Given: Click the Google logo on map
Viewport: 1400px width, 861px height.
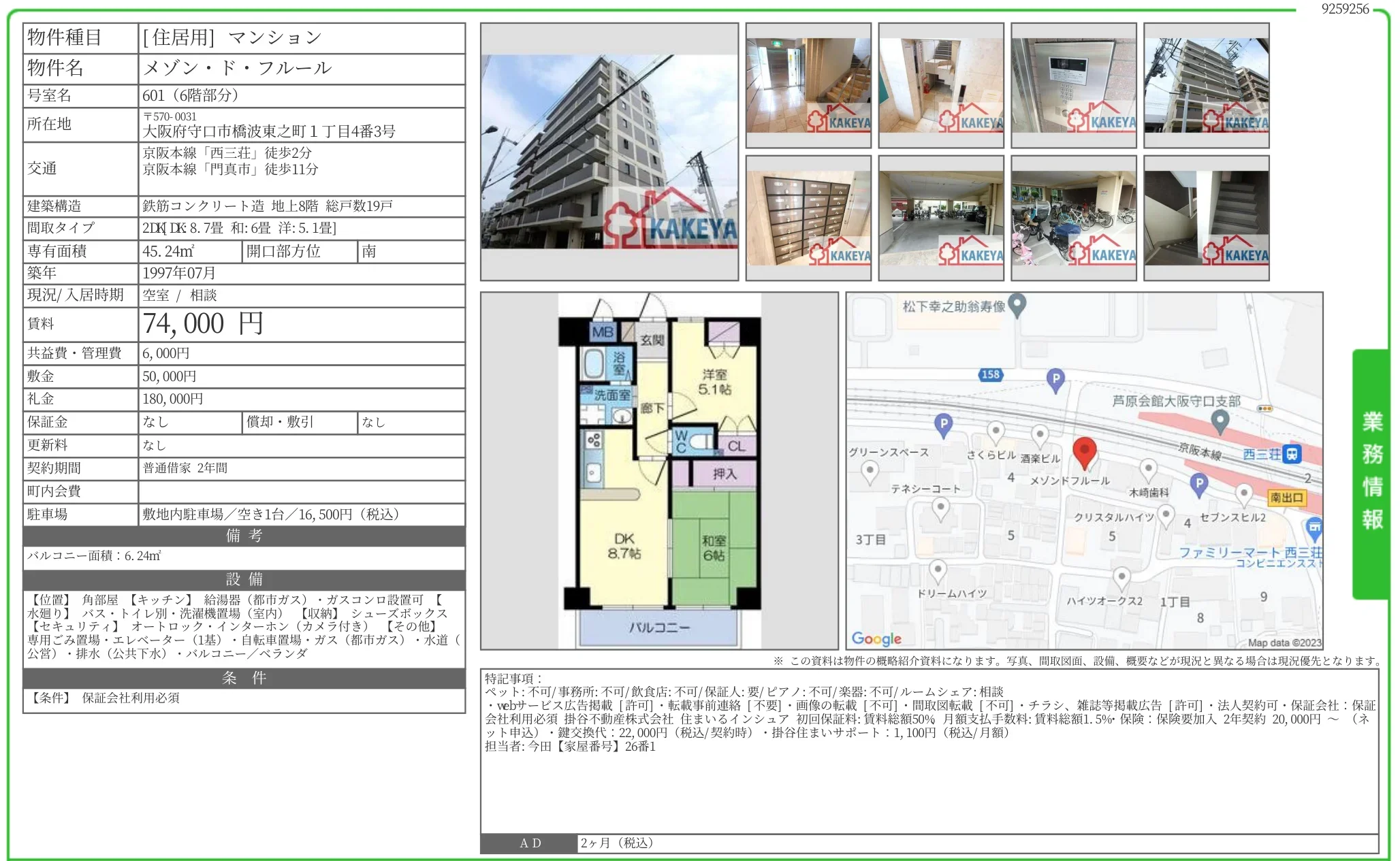Looking at the screenshot, I should click(876, 638).
